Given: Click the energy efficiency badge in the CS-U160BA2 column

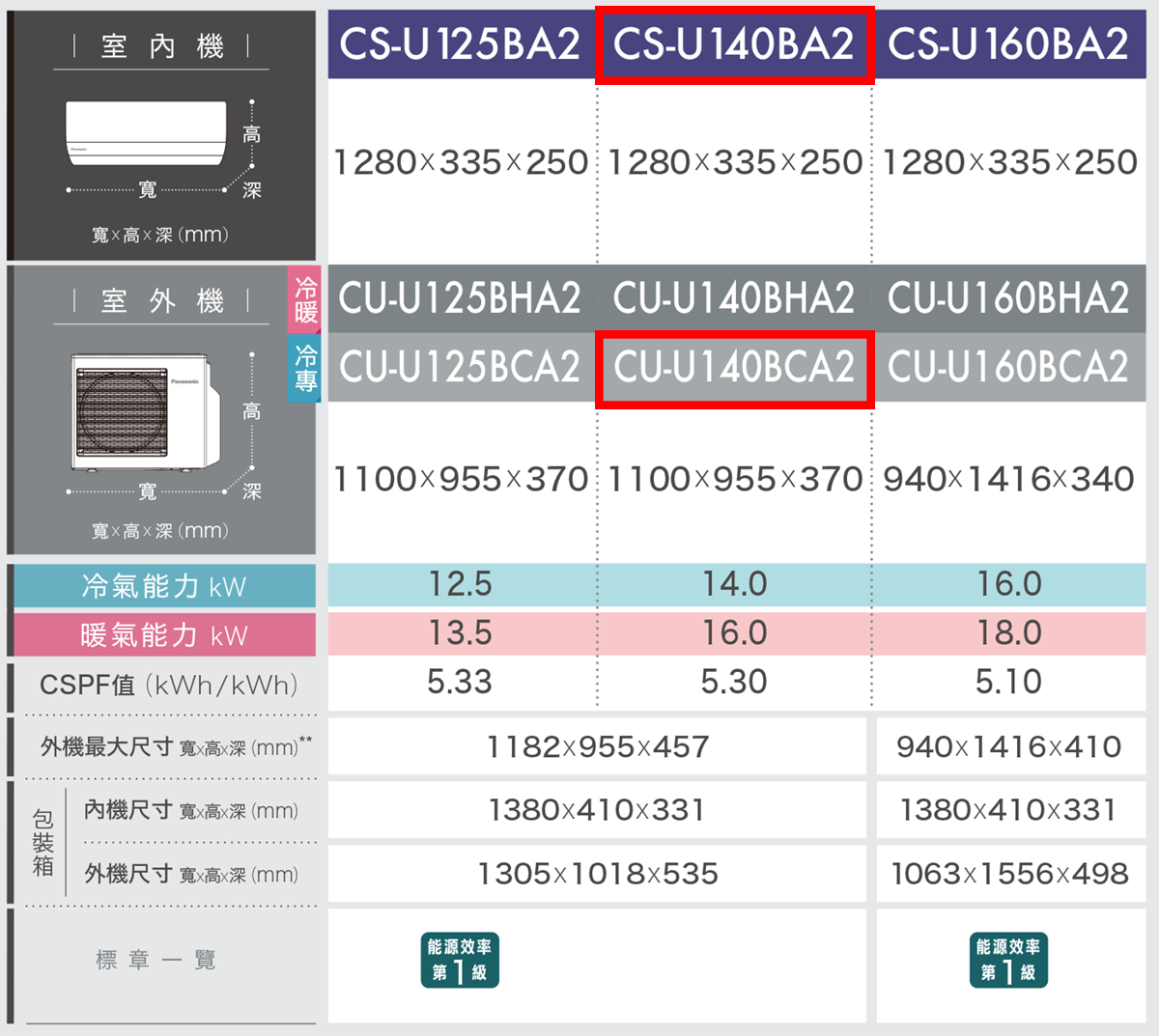Looking at the screenshot, I should 1008,960.
